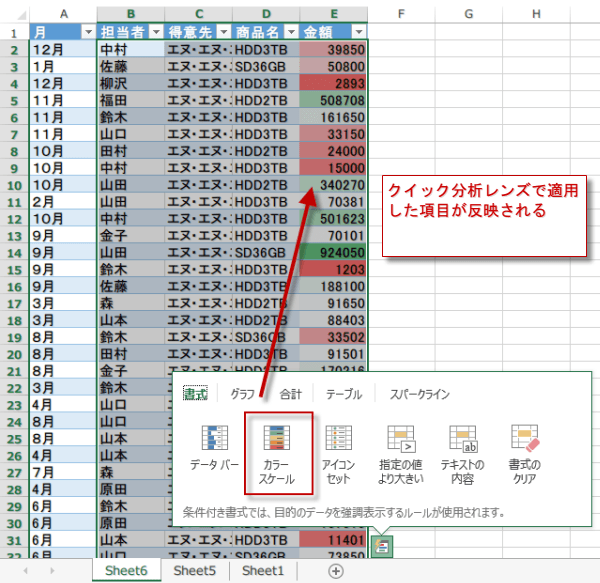The image size is (600, 583).
Task: Apply Color Scale (カラー スケール) formatting
Action: pos(278,450)
